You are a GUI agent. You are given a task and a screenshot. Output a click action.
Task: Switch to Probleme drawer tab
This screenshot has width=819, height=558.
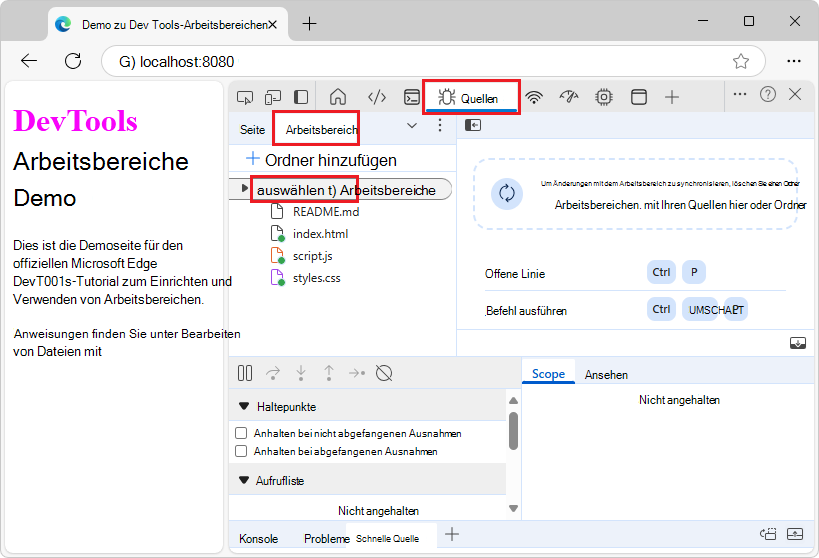click(x=327, y=539)
